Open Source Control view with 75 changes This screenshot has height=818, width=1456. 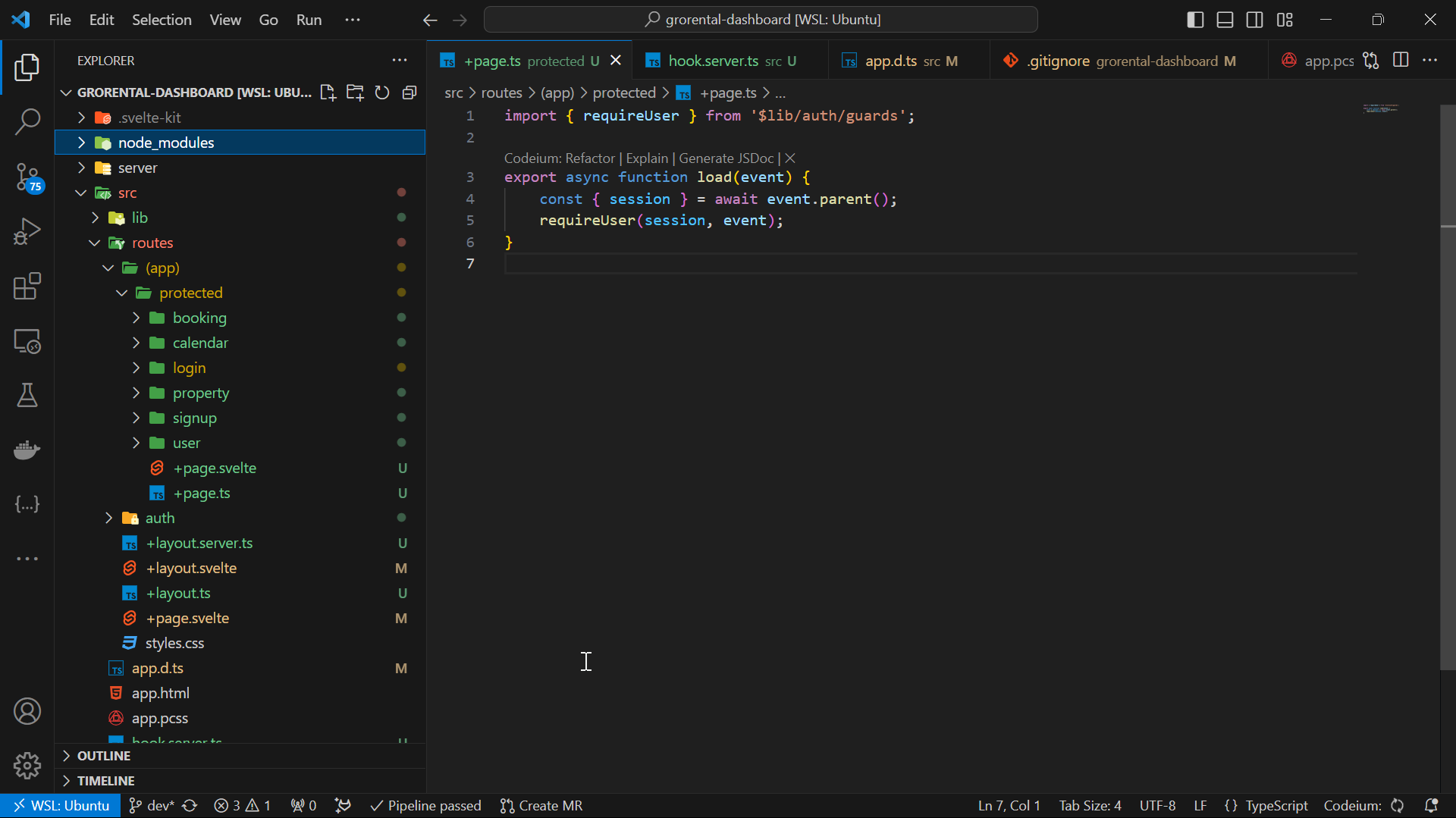[27, 177]
